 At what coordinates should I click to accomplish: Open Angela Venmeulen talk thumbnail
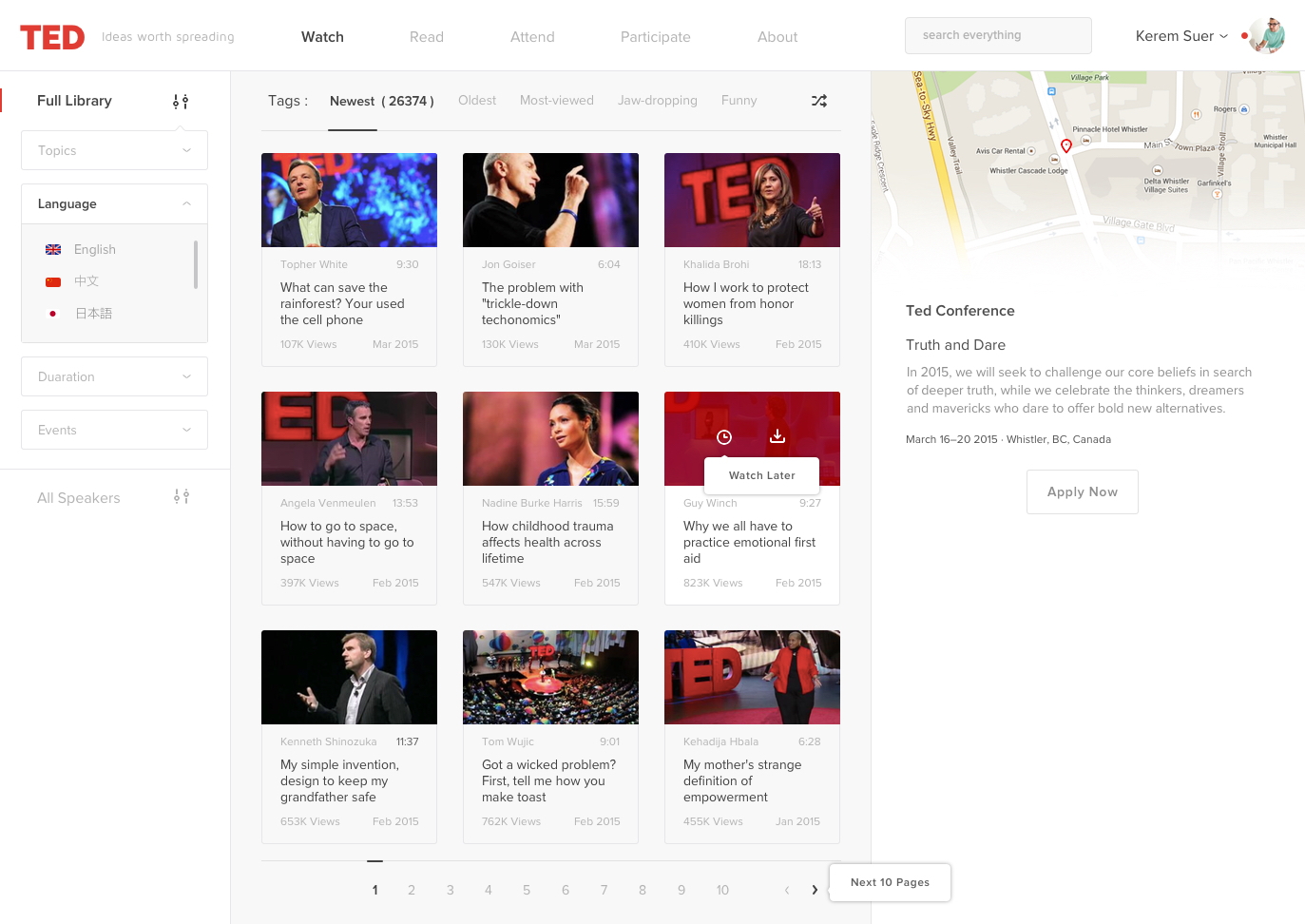[349, 438]
